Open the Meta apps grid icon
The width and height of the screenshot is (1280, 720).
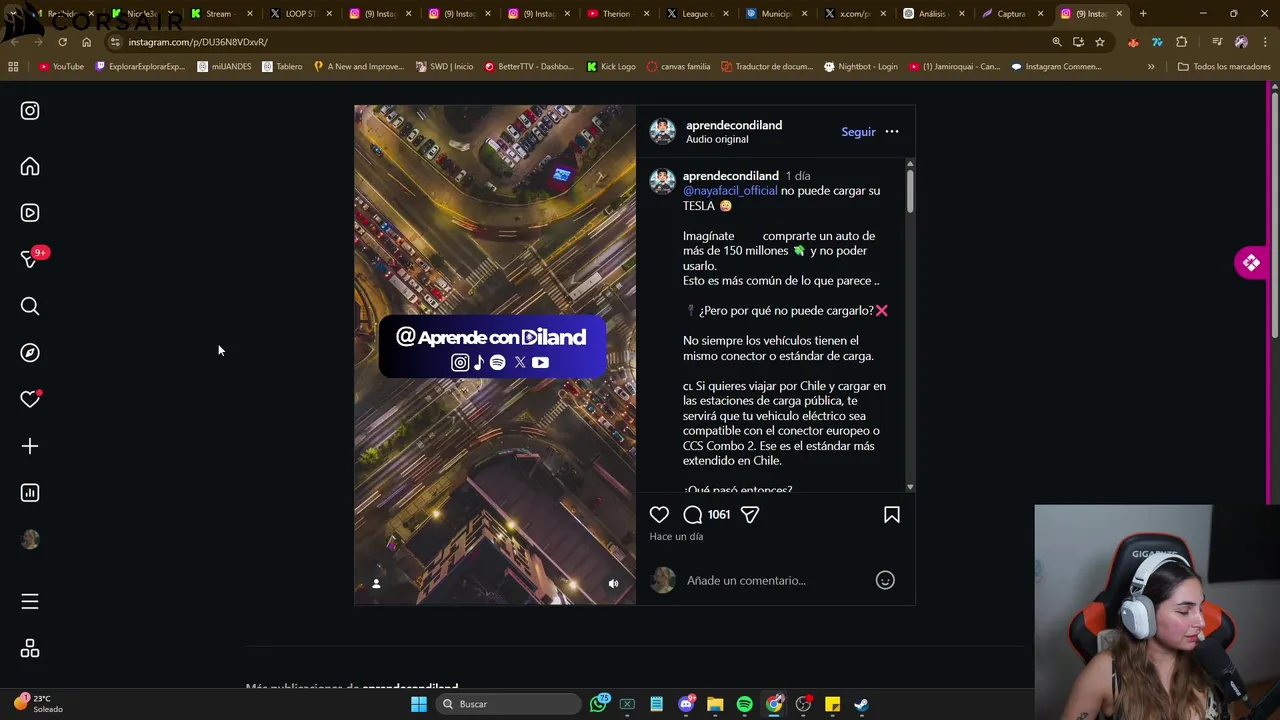(30, 649)
